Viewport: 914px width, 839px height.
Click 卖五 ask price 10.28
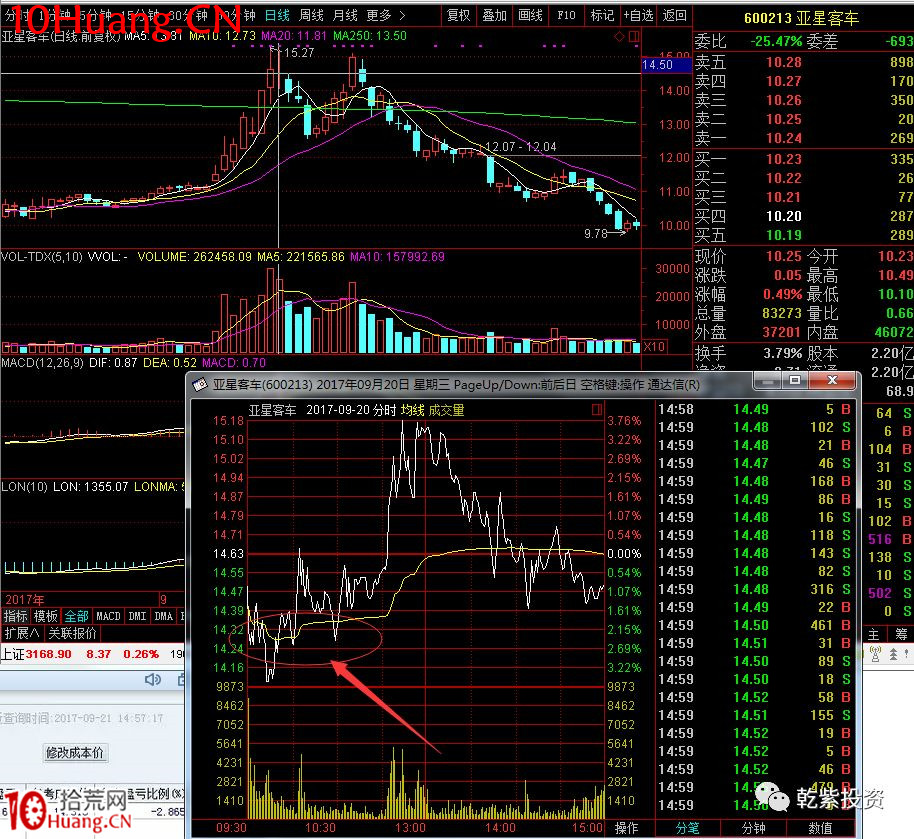tap(783, 62)
